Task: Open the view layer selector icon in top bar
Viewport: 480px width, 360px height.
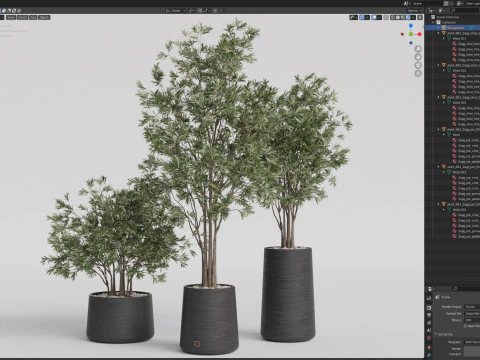Action: 460,3
